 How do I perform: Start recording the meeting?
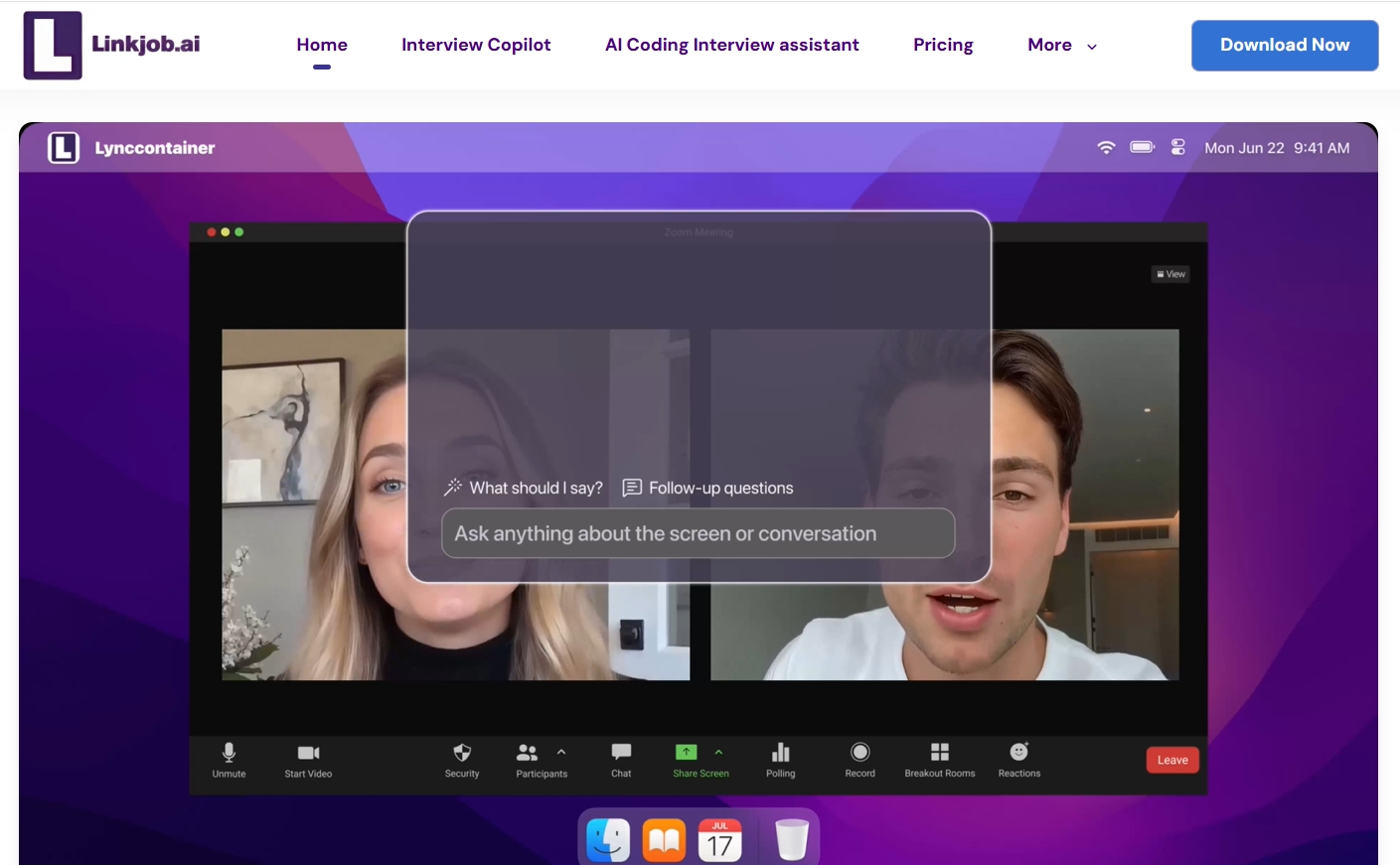pyautogui.click(x=858, y=752)
